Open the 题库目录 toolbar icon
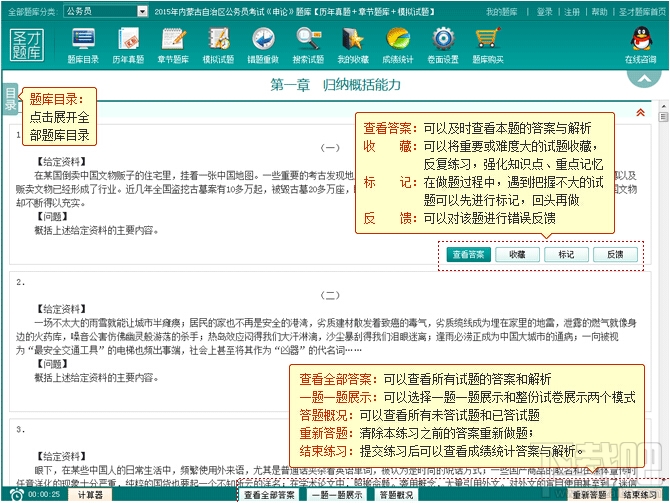Image resolution: width=670 pixels, height=503 pixels. pos(83,45)
